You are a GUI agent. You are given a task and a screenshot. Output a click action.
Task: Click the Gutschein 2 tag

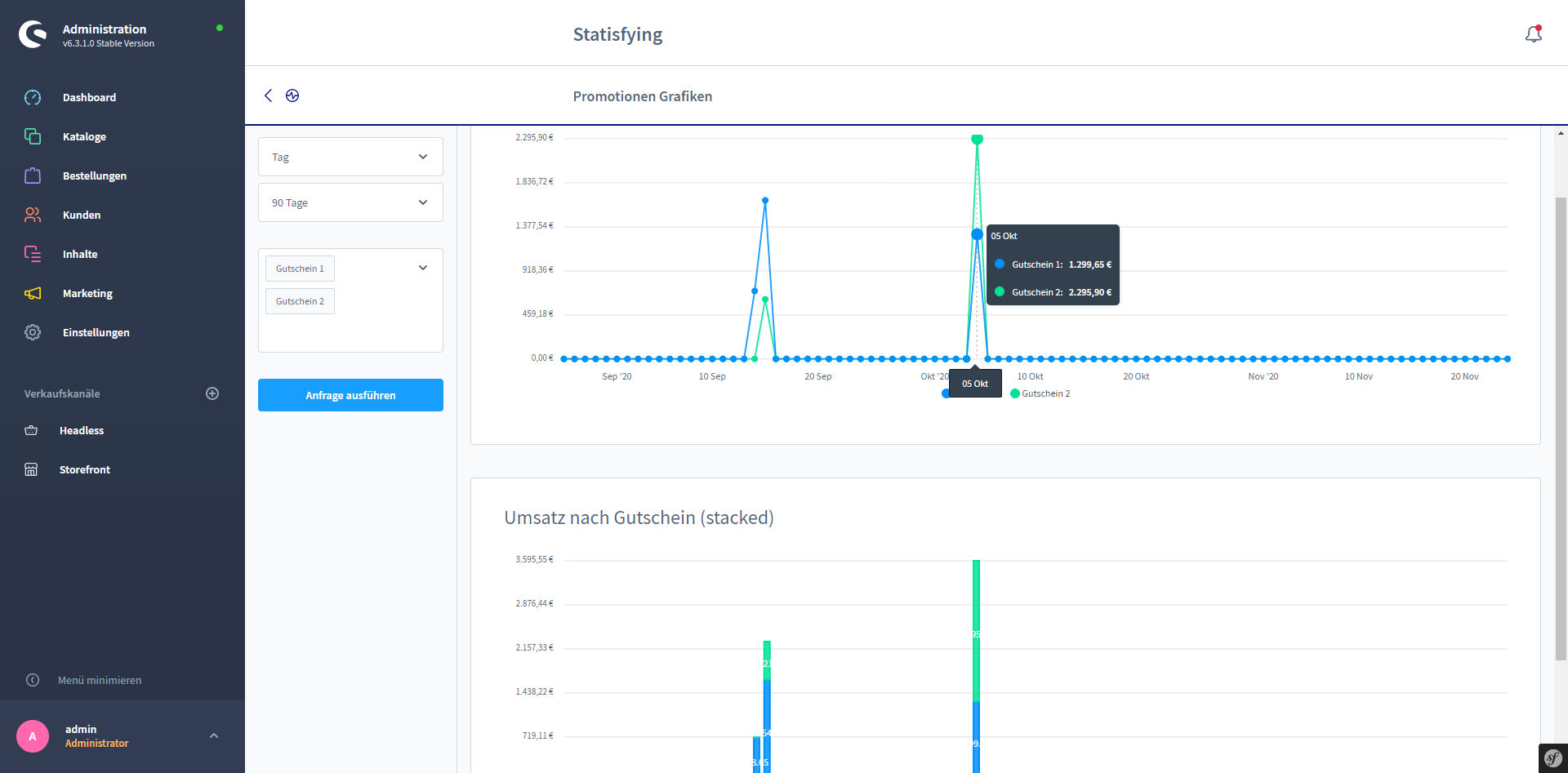(x=300, y=301)
